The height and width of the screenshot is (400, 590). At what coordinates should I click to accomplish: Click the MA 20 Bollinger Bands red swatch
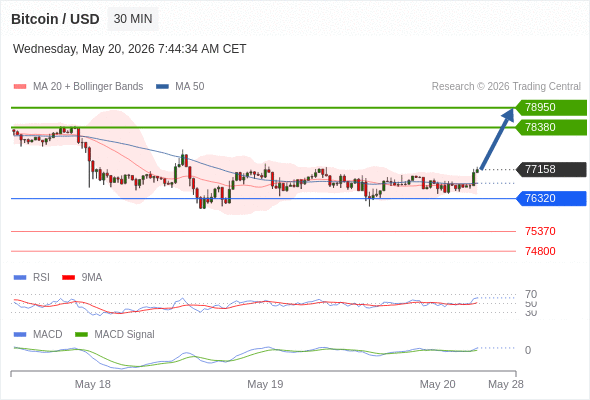[20, 87]
